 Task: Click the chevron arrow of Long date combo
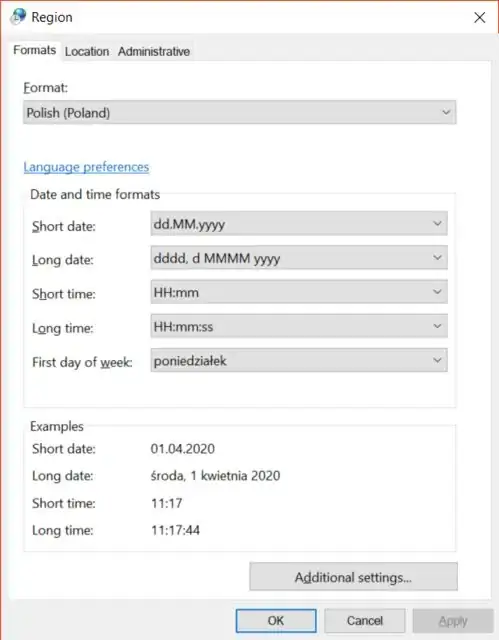coord(437,258)
